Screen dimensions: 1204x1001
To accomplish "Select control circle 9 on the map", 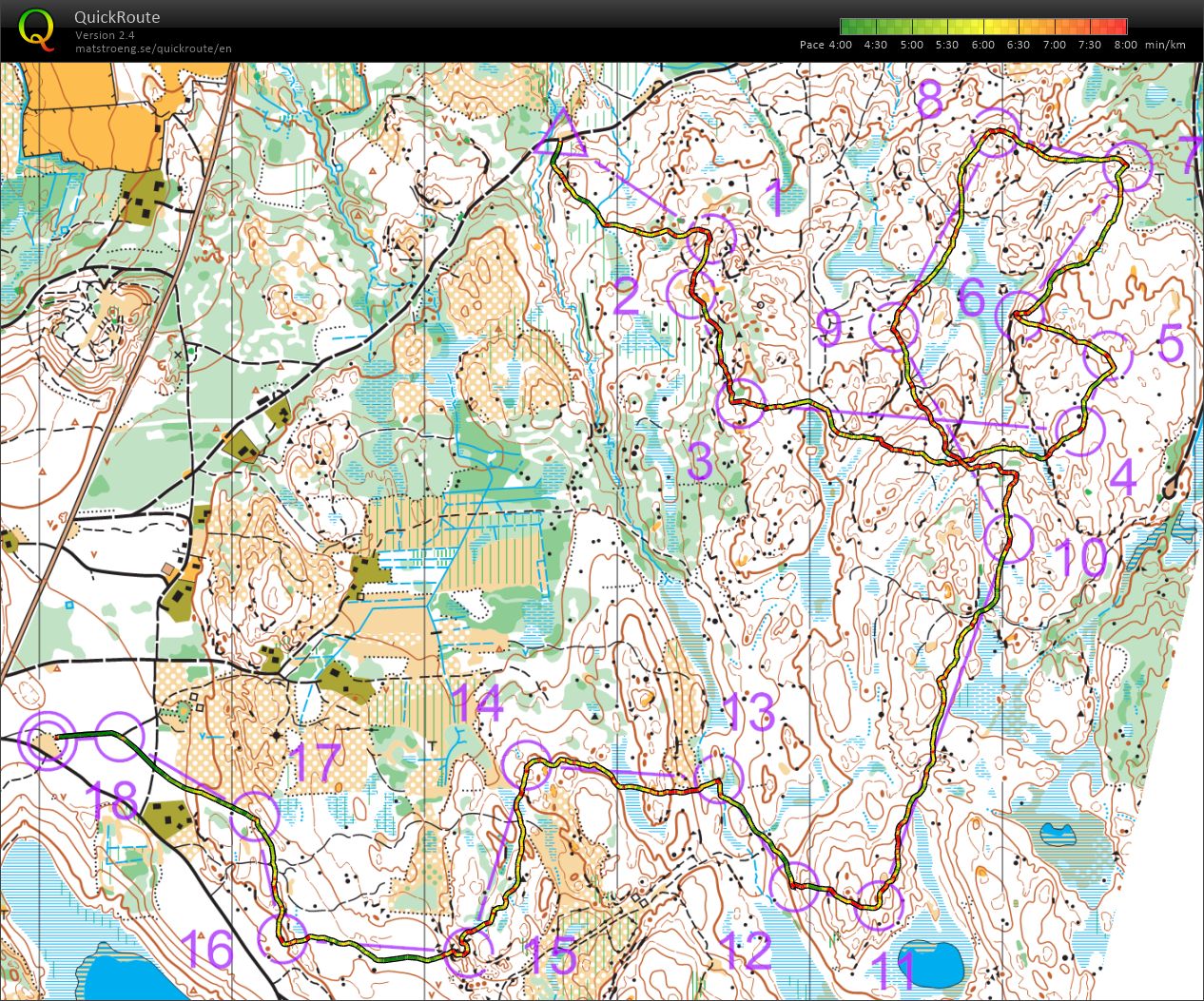I will coord(895,328).
